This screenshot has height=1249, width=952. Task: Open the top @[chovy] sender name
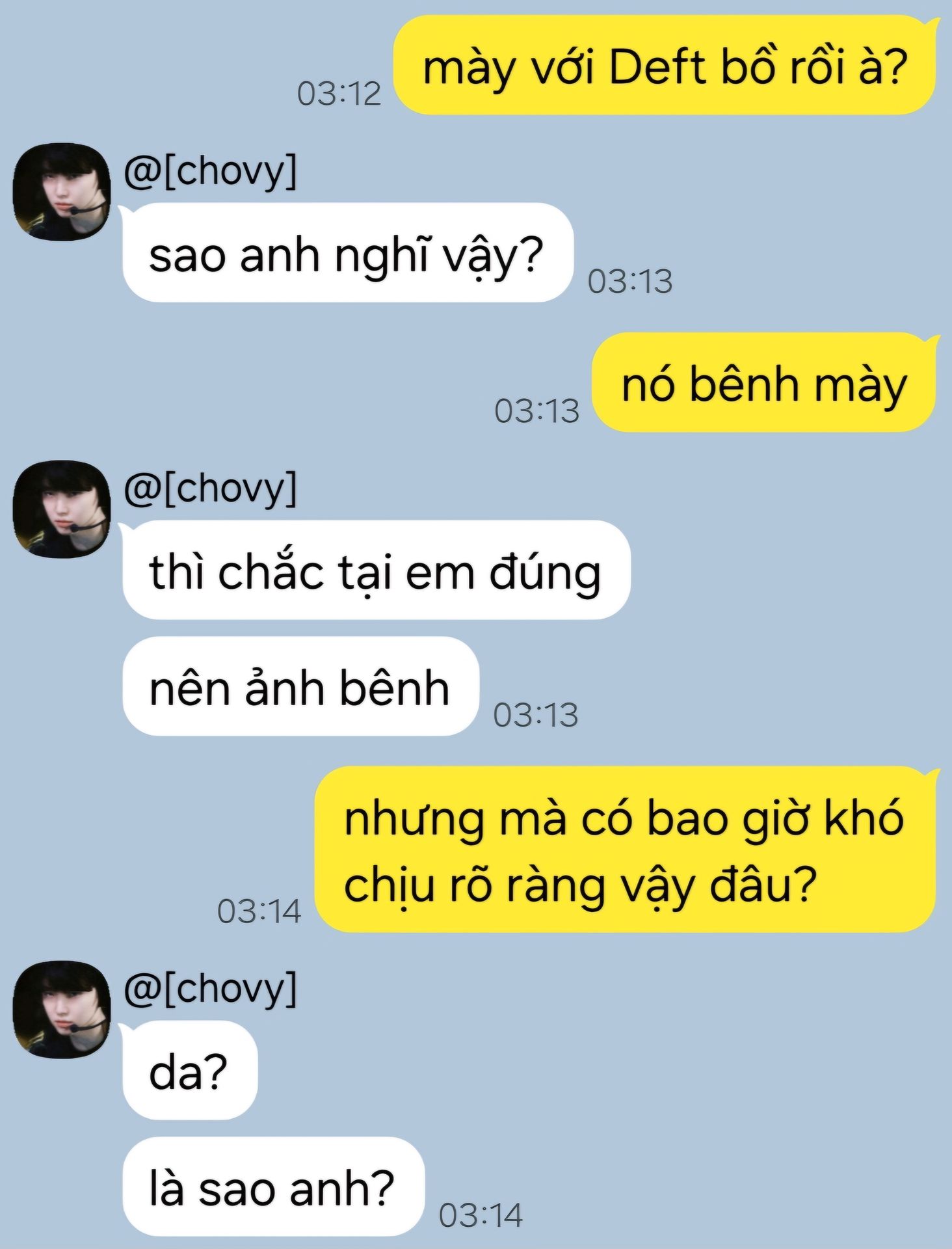click(210, 170)
